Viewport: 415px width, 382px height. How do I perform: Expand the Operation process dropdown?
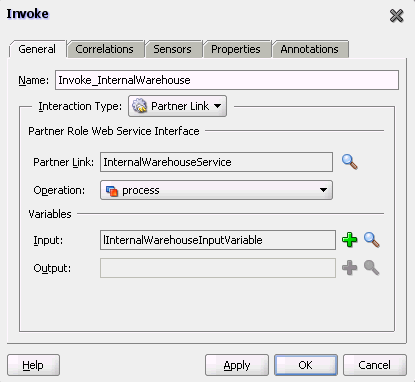click(216, 190)
